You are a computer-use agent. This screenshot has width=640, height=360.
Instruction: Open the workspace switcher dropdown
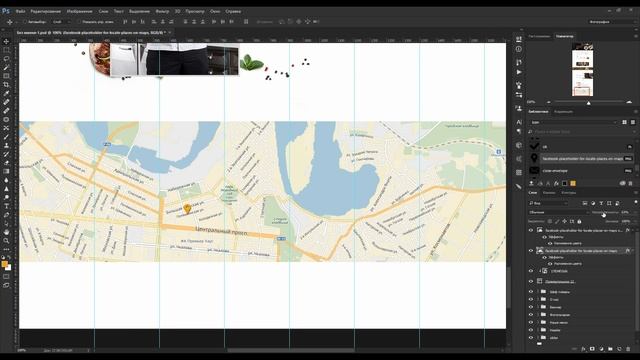[x=611, y=22]
